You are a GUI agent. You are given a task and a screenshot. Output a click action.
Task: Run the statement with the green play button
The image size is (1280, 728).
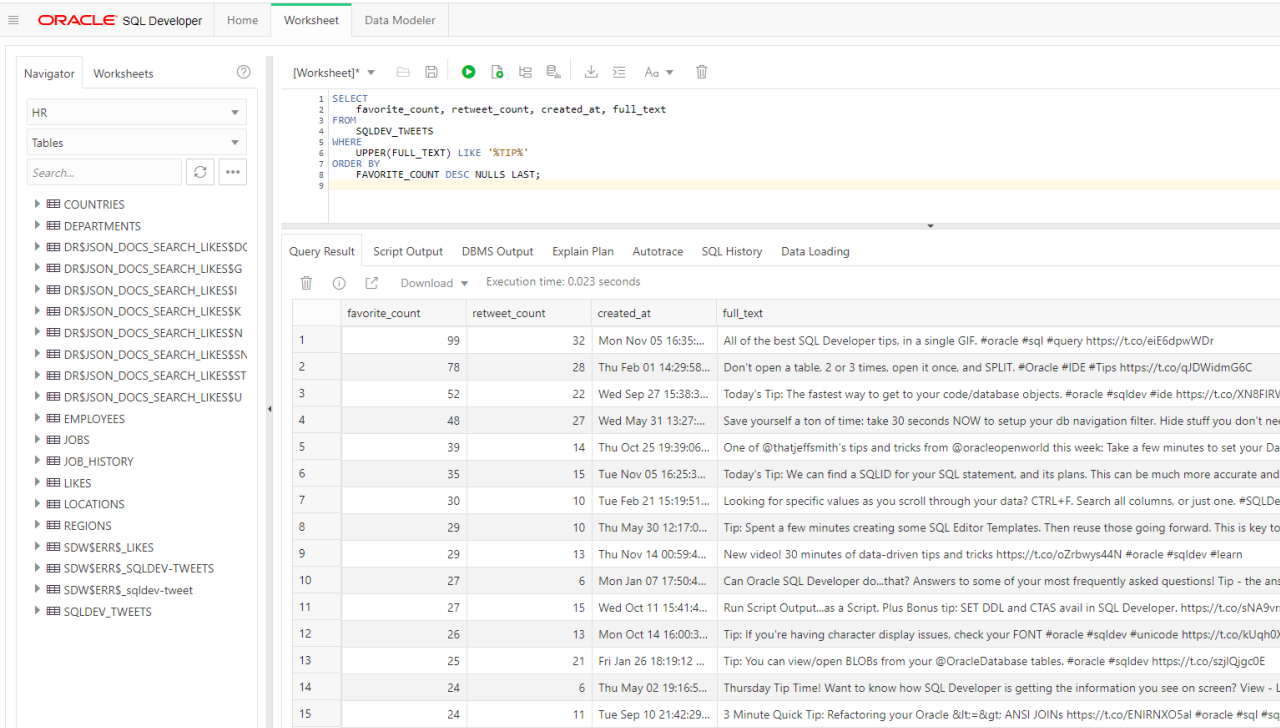click(x=468, y=72)
